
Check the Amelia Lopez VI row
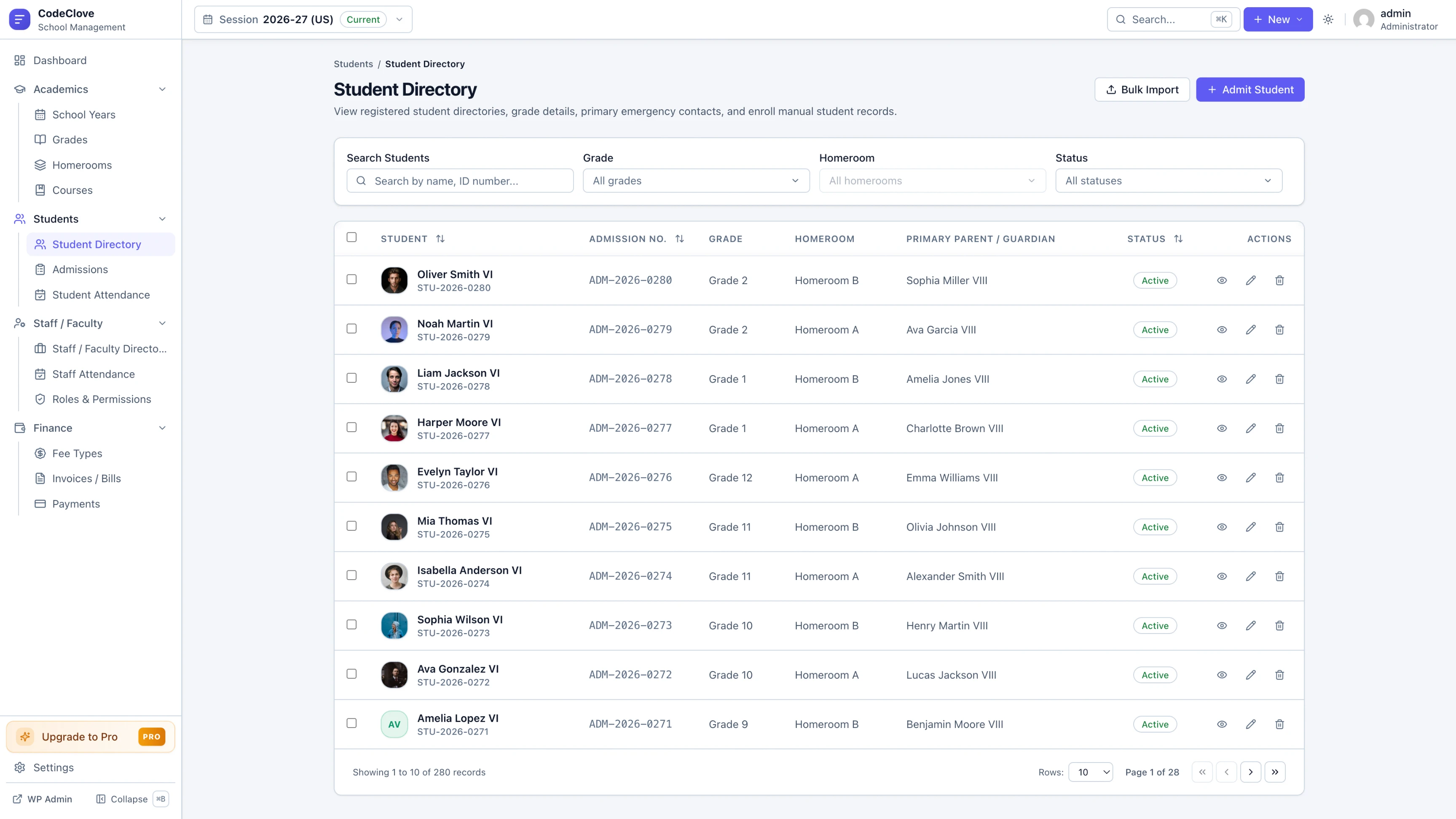(351, 723)
